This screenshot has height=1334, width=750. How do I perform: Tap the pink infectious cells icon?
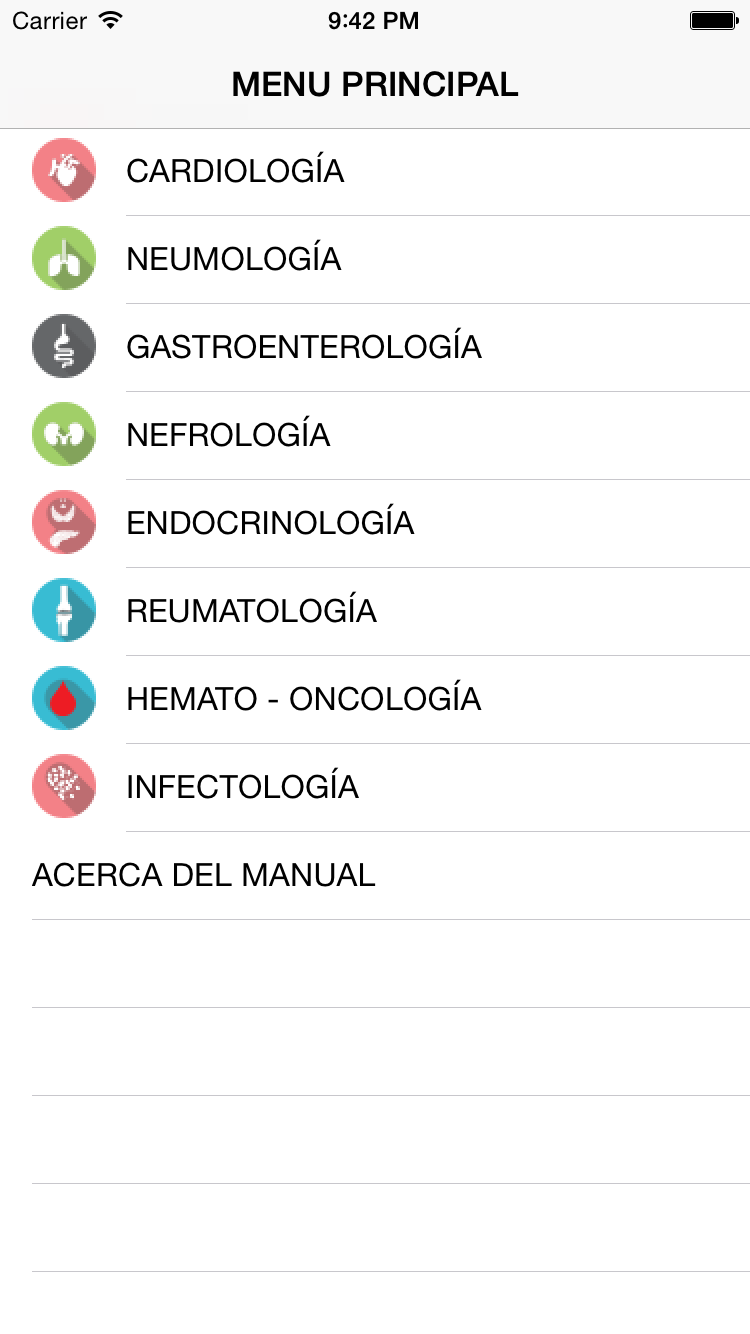pos(64,787)
